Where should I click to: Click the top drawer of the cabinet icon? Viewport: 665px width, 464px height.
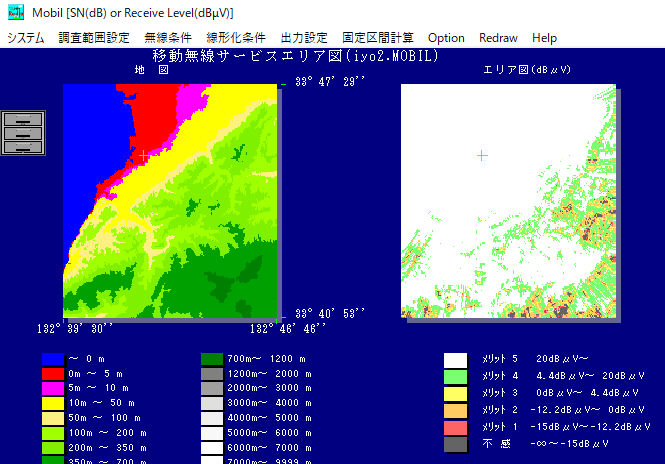24,119
